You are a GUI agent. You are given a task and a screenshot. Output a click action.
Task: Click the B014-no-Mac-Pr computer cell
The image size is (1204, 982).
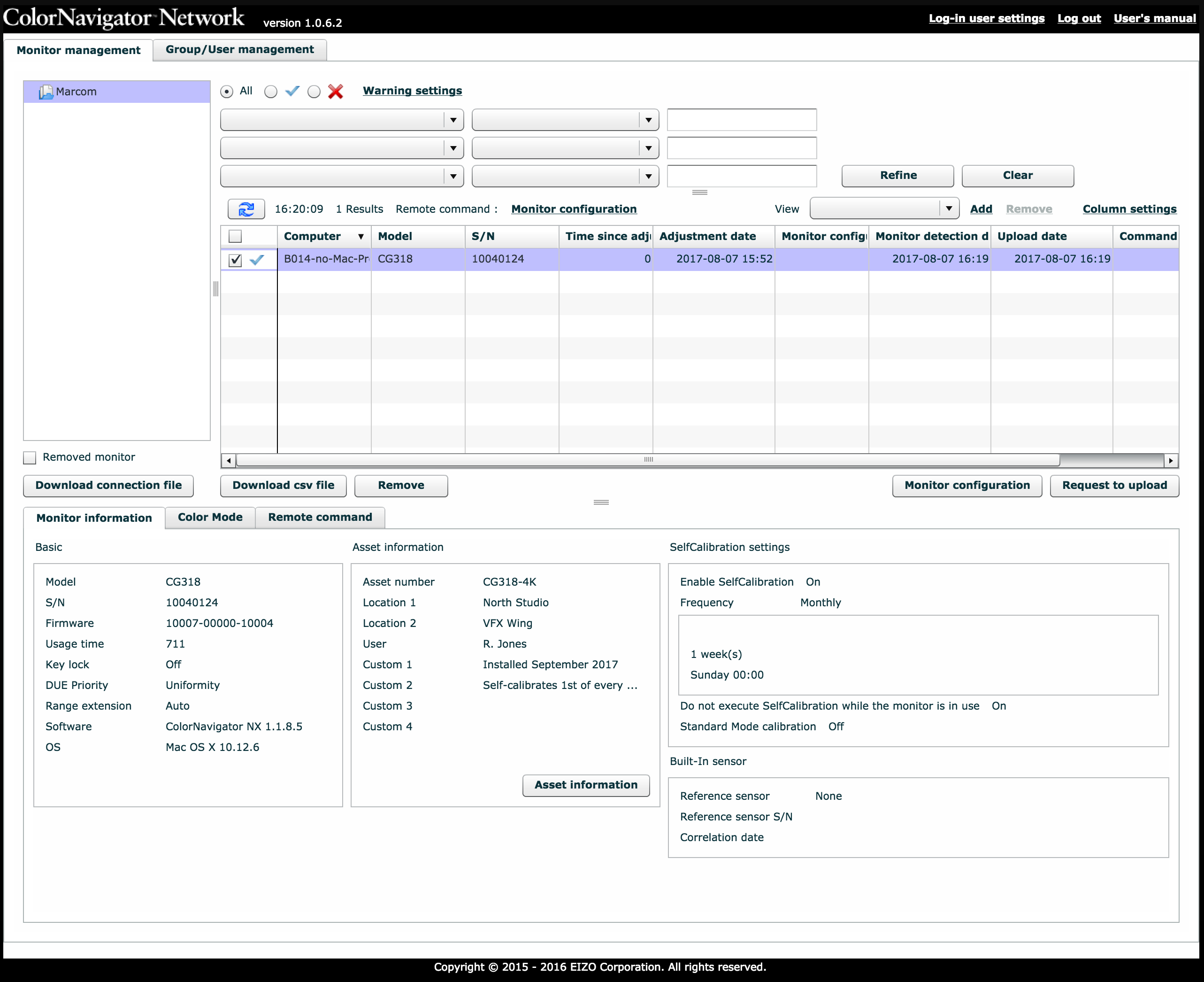(324, 259)
